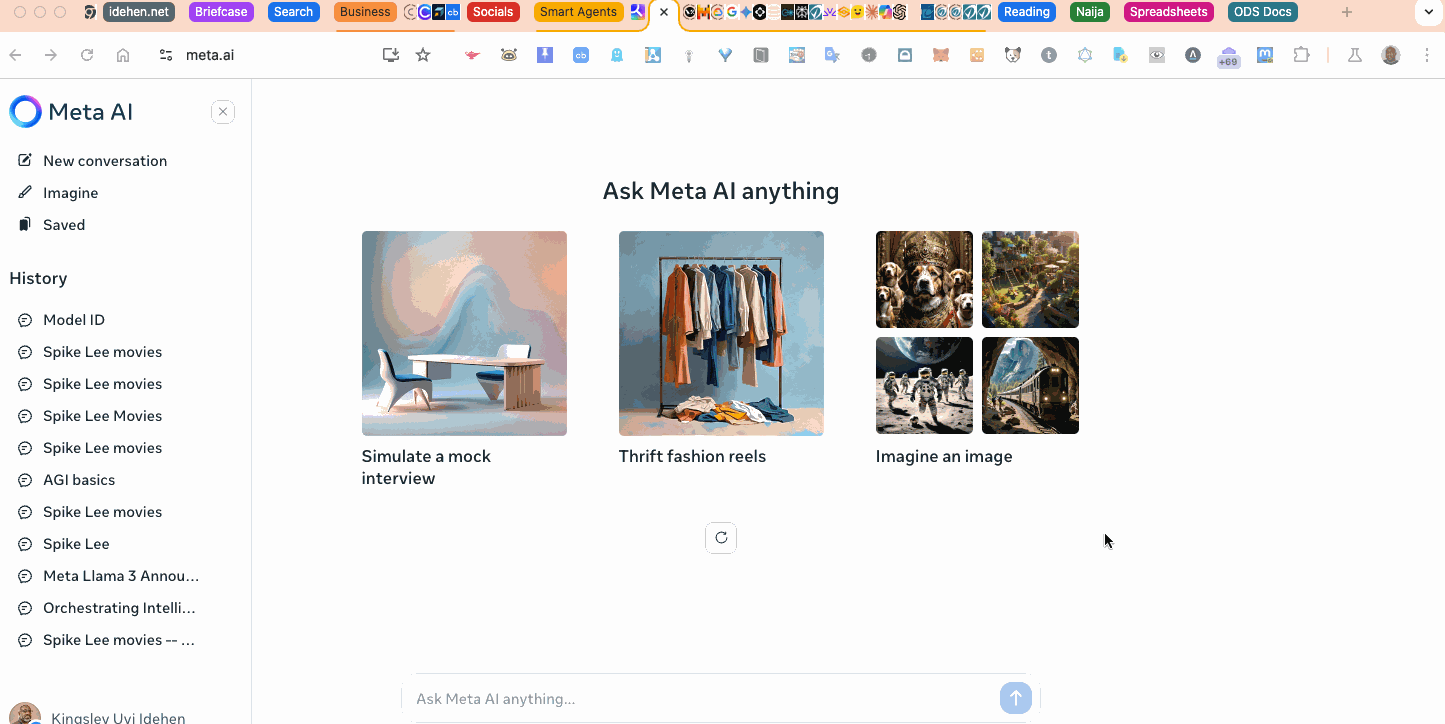Go back in browser history
The image size is (1445, 724).
[15, 55]
